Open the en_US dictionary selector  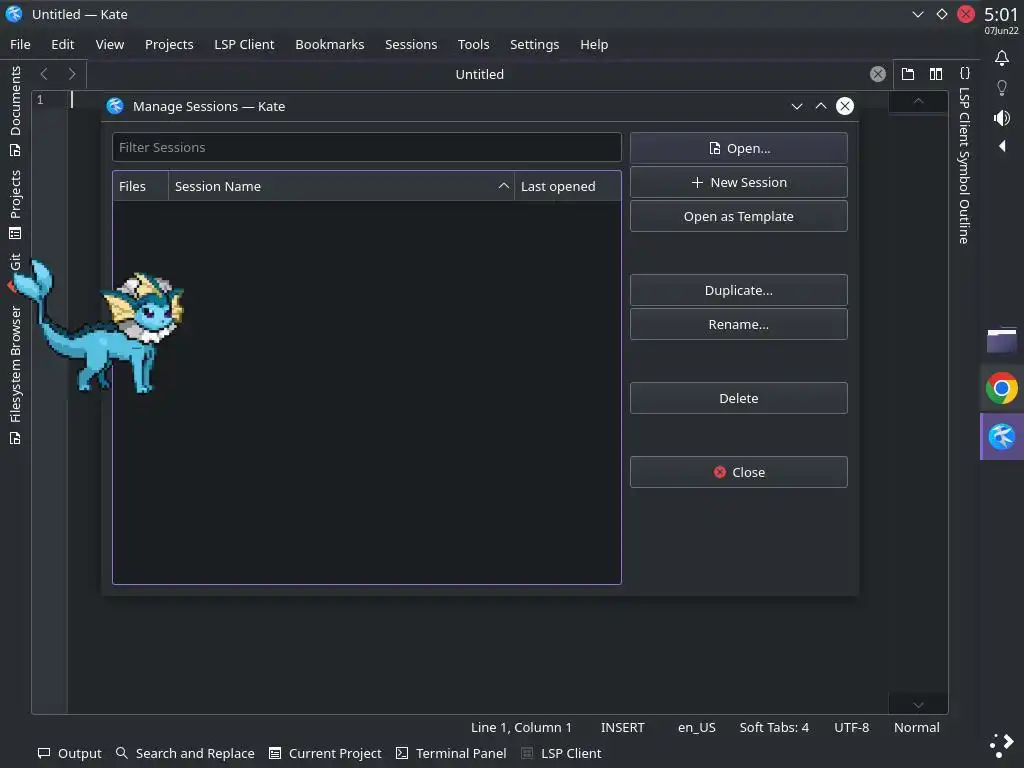pyautogui.click(x=696, y=727)
